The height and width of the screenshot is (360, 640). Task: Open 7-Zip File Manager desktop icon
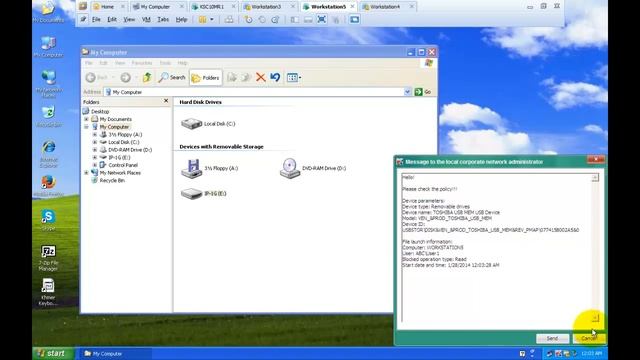pos(49,258)
